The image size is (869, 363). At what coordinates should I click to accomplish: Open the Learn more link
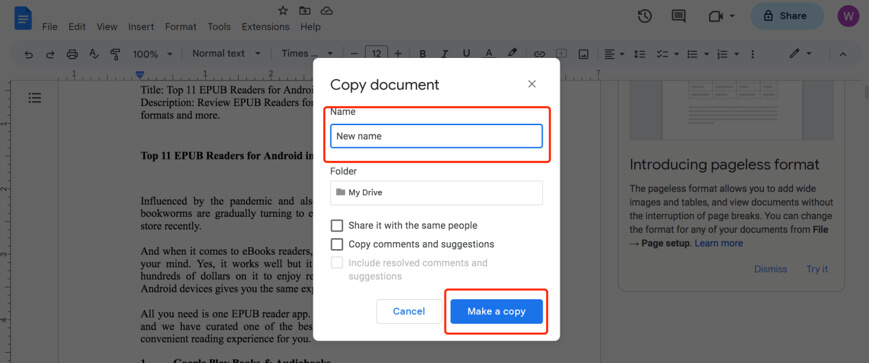coord(718,243)
